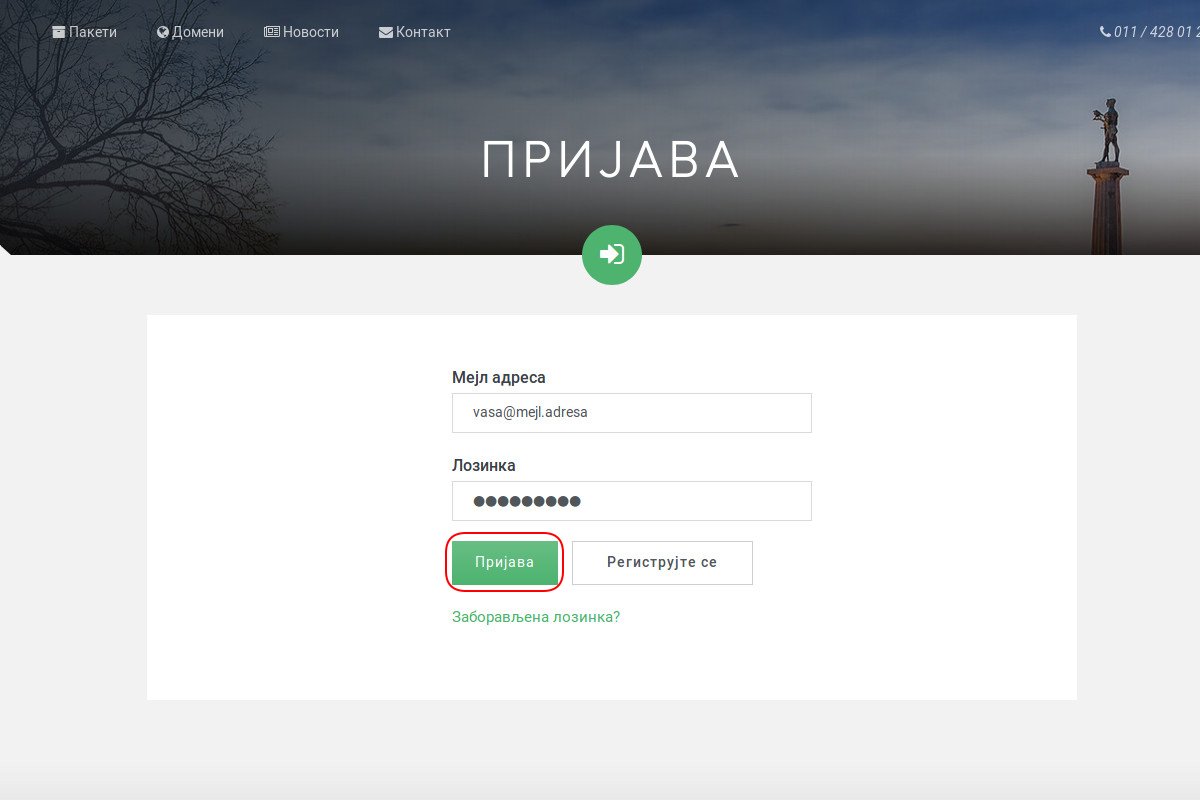This screenshot has width=1200, height=800.
Task: Click the statue monument image in the banner
Action: point(1108,176)
